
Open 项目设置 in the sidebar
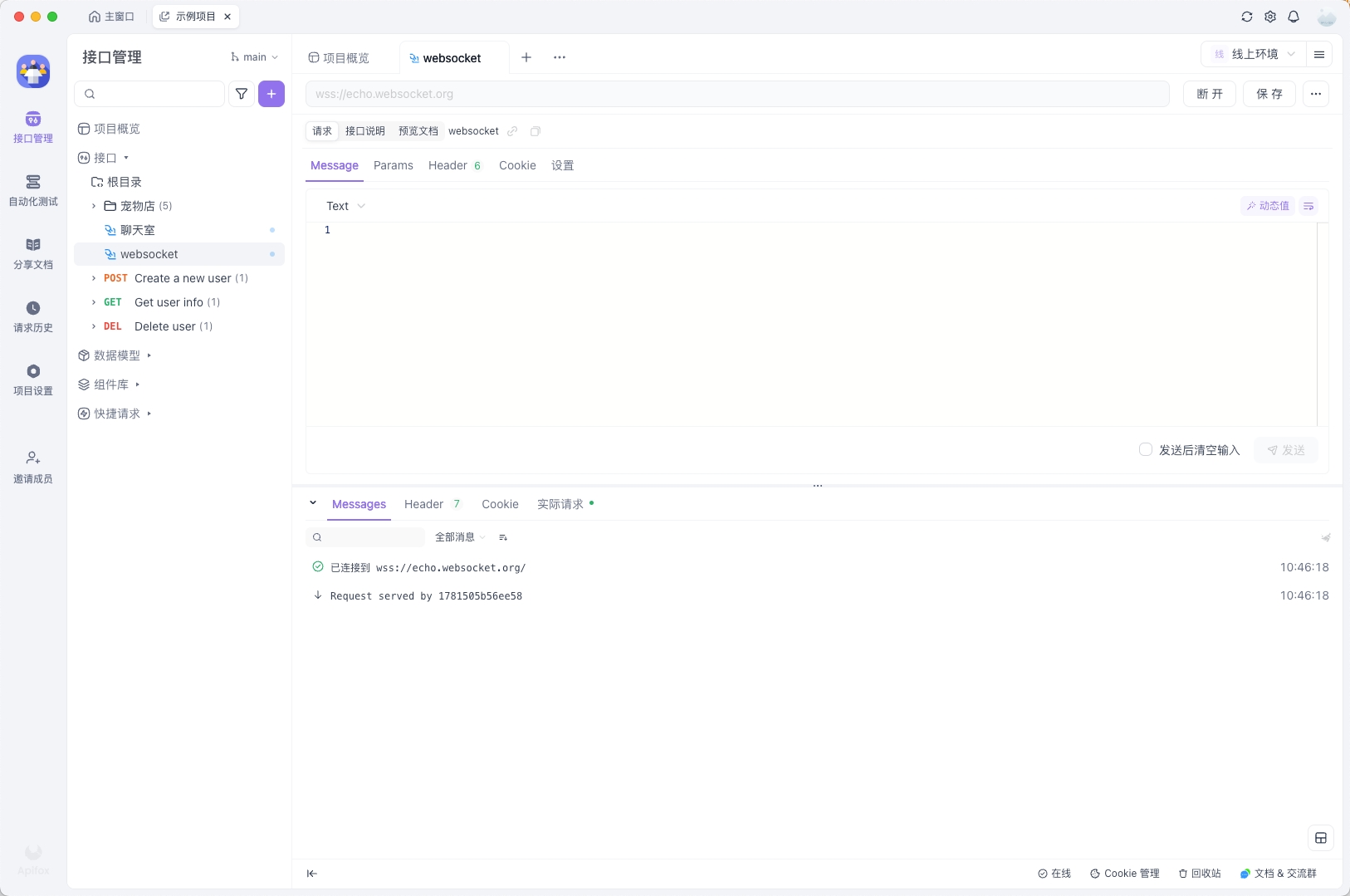32,379
